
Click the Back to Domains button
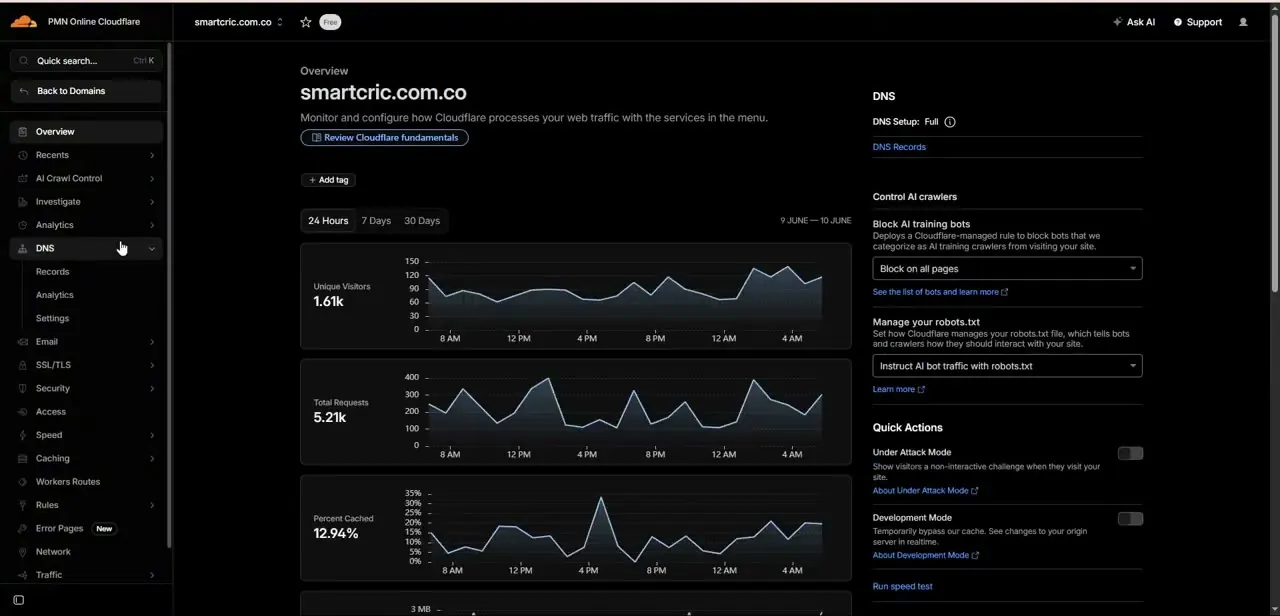[x=86, y=91]
